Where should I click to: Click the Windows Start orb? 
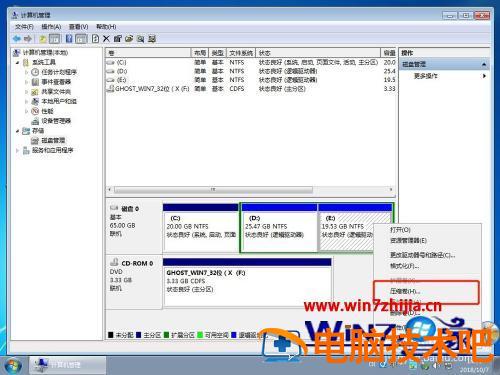click(x=13, y=365)
